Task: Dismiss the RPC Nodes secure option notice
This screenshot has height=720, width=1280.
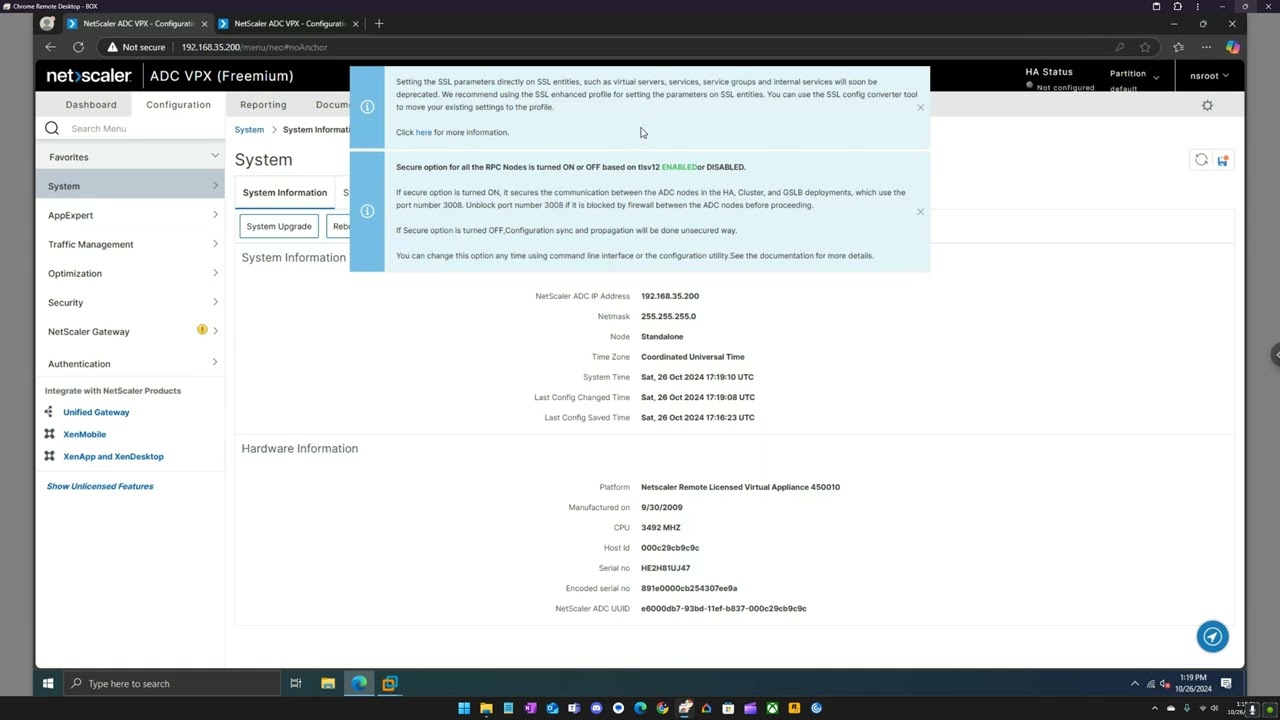Action: (x=920, y=211)
